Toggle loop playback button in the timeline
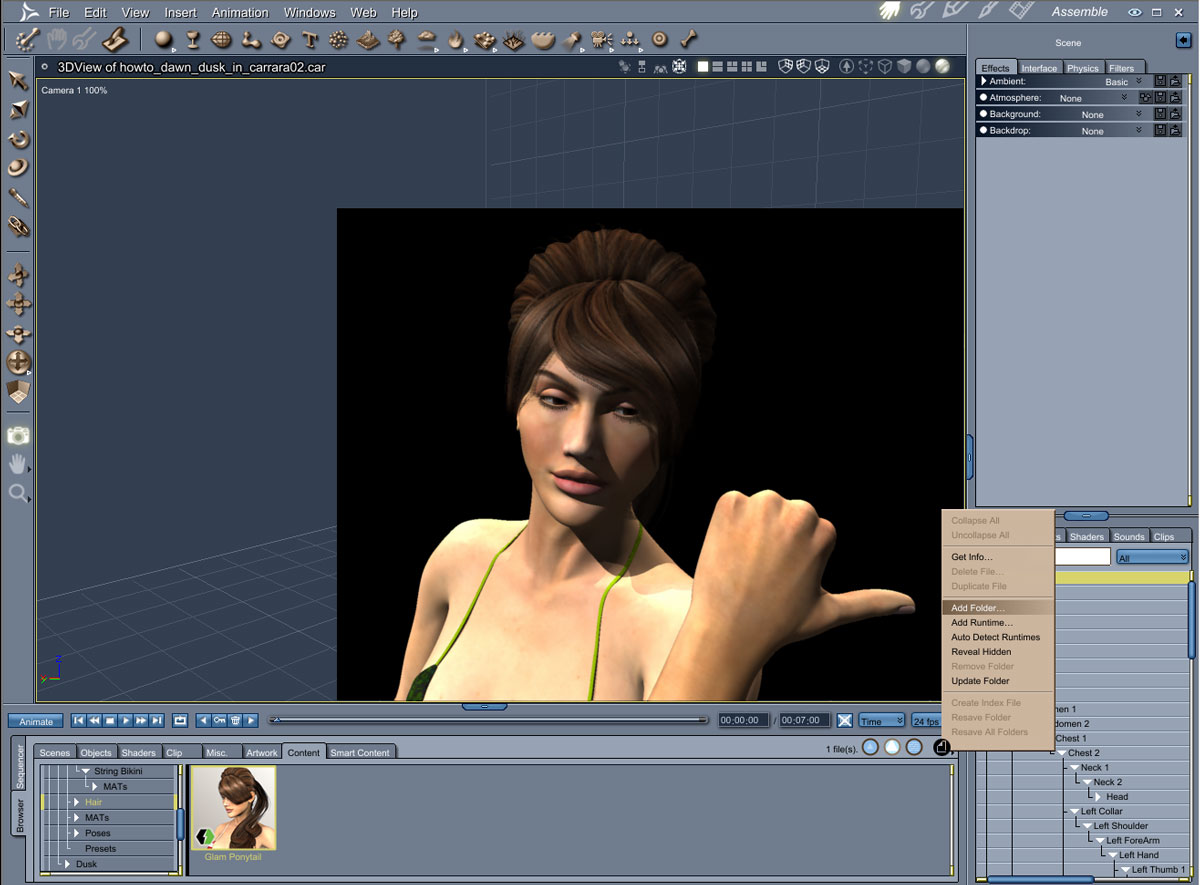Image resolution: width=1200 pixels, height=885 pixels. 180,720
